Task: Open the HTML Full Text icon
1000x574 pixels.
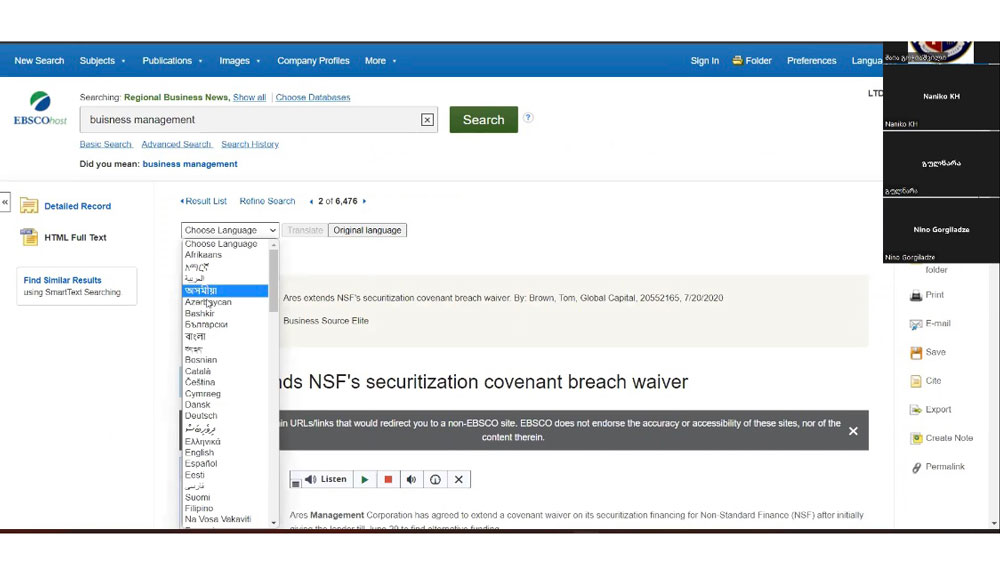Action: [29, 238]
